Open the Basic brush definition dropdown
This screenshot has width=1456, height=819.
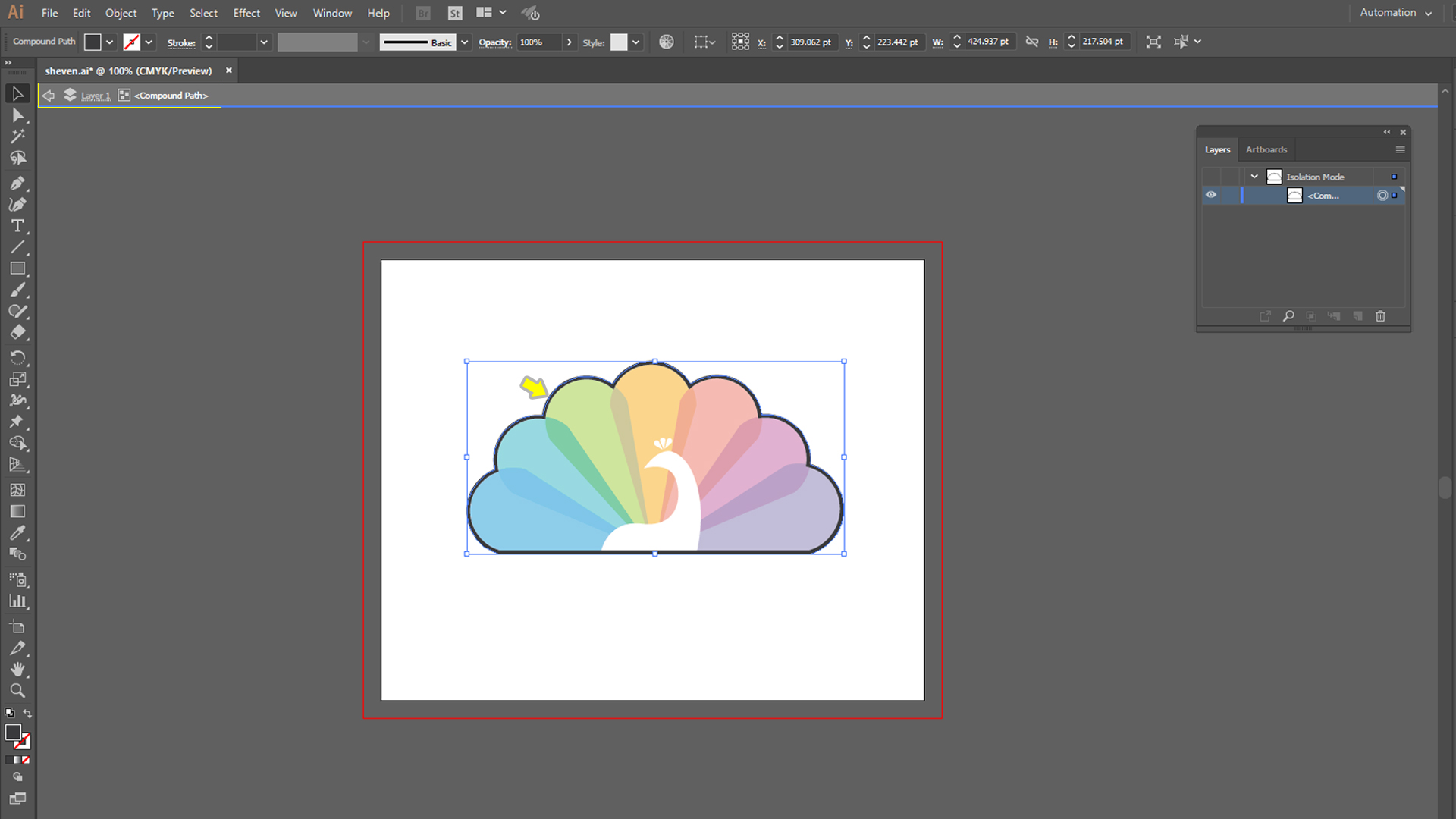point(465,42)
